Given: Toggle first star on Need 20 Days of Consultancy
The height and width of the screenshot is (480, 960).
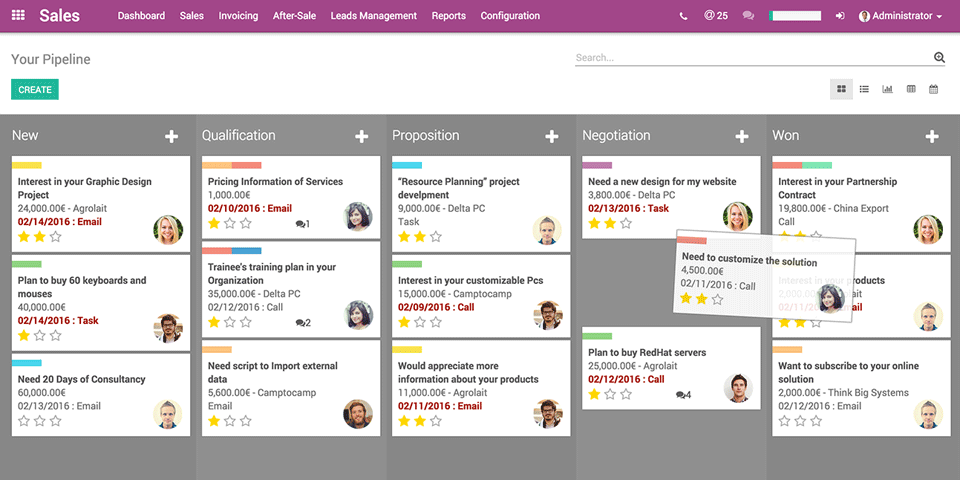Looking at the screenshot, I should [24, 421].
